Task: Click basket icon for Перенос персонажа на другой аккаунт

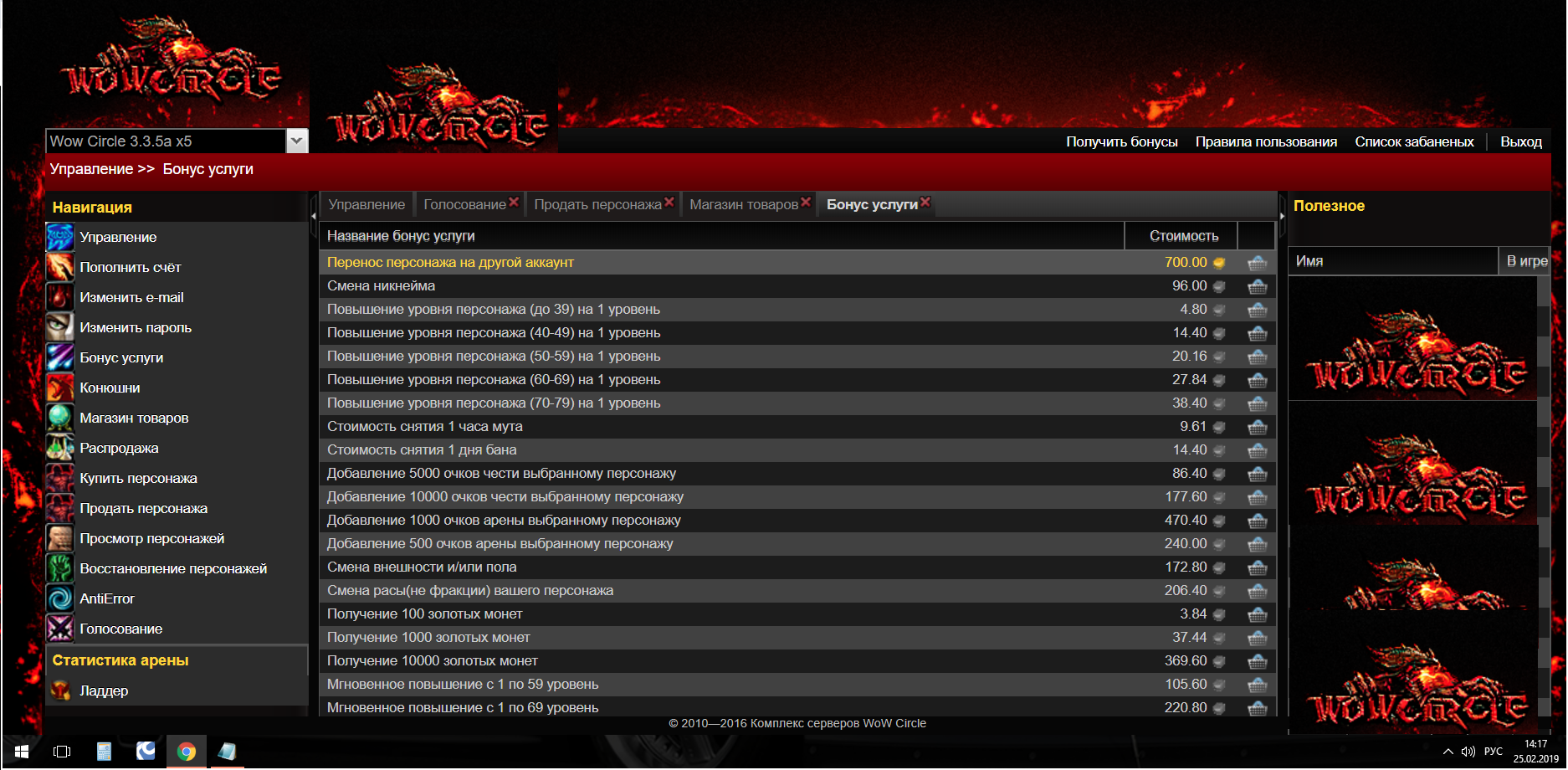Action: [x=1257, y=263]
